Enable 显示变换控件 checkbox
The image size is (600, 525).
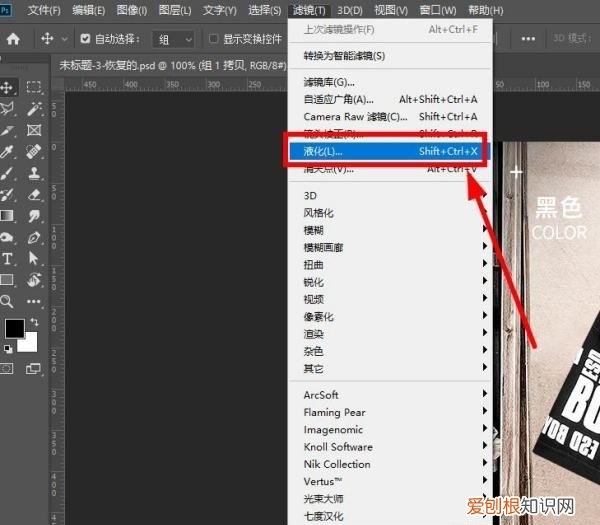214,39
